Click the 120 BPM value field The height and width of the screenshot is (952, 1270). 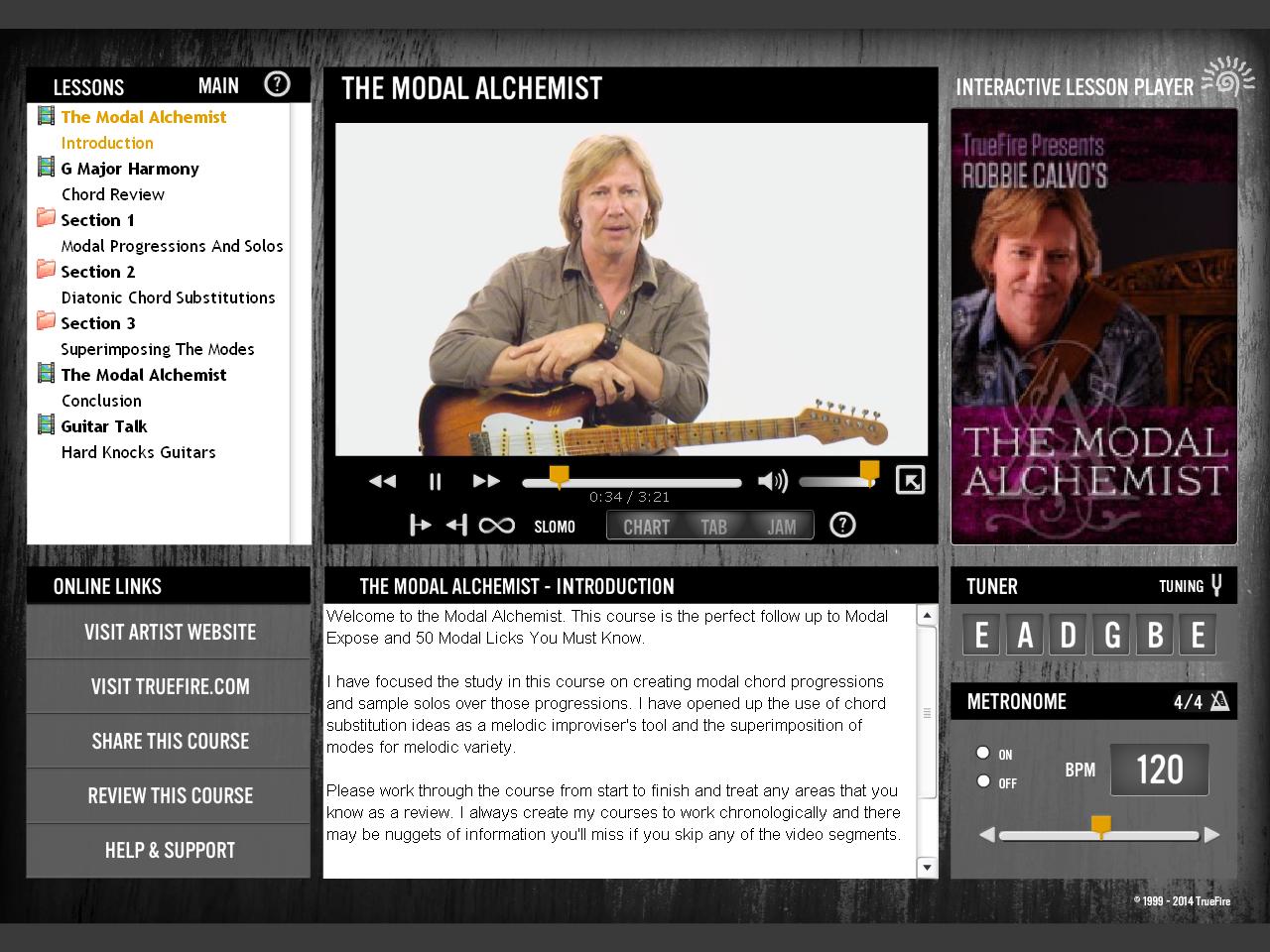(1159, 770)
